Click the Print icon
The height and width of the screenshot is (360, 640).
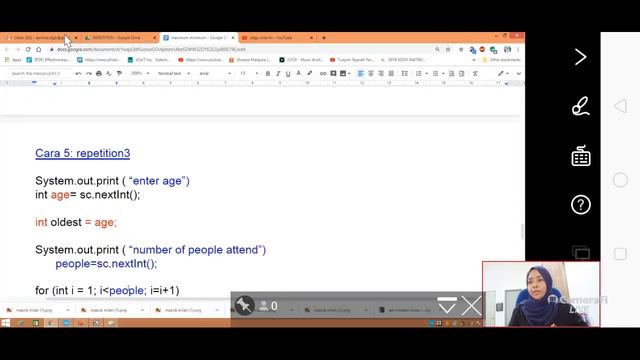click(x=99, y=73)
